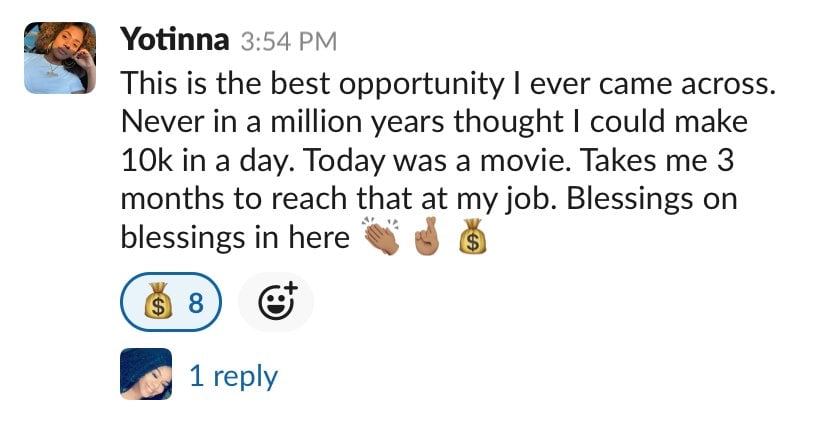
Task: Open the 1 reply thread
Action: pos(233,376)
